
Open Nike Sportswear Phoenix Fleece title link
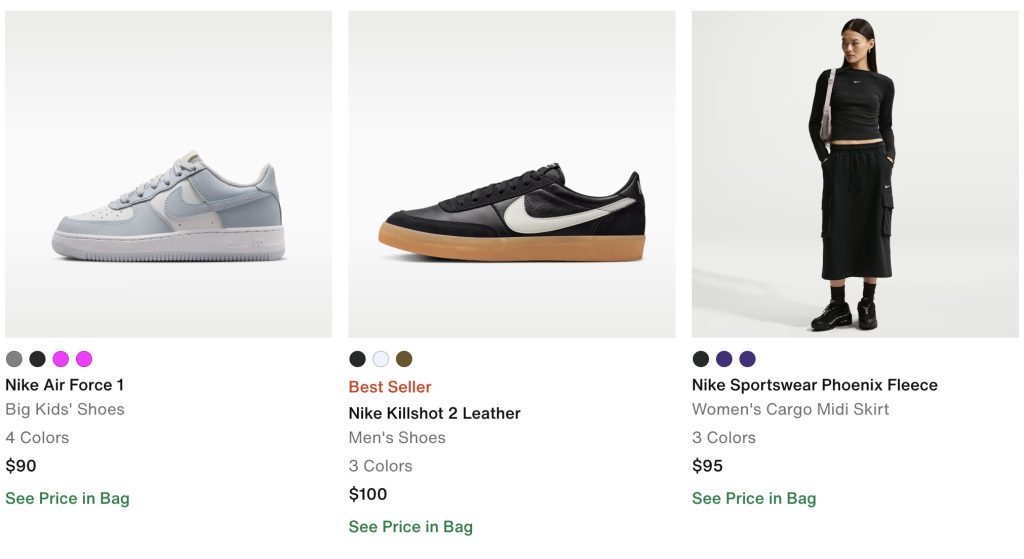(x=814, y=385)
